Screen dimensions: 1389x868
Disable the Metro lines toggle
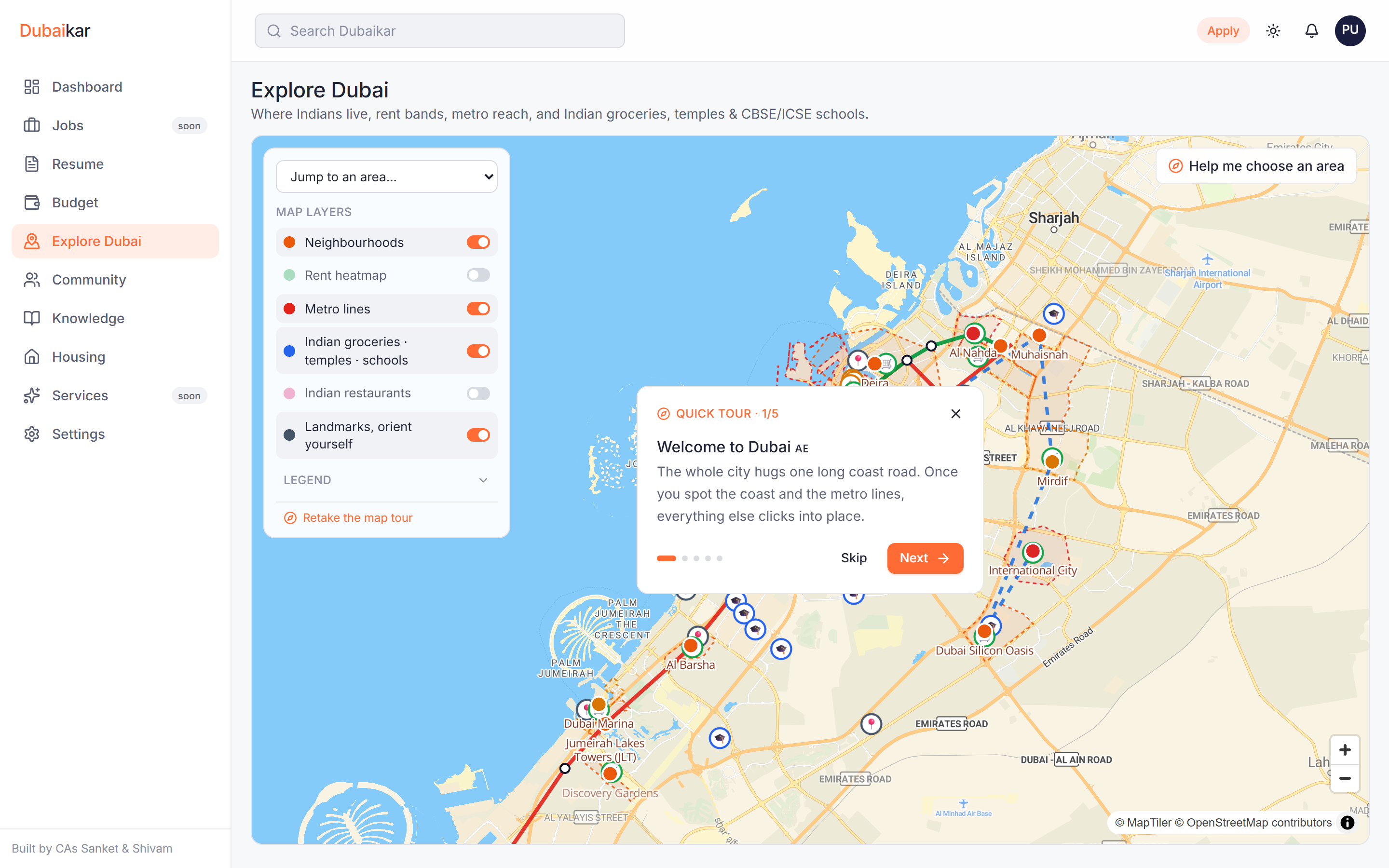[x=478, y=309]
